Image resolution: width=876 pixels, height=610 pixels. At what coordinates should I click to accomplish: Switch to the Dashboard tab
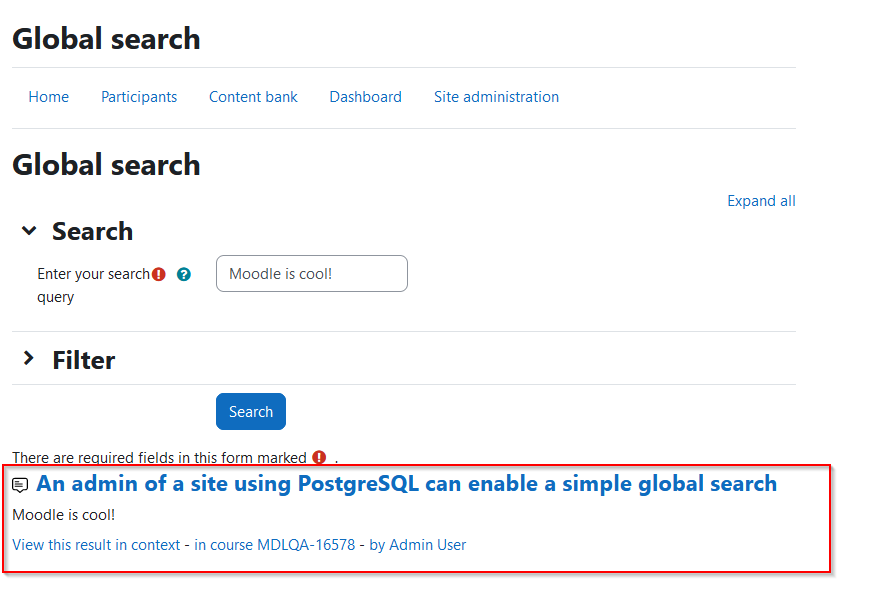pyautogui.click(x=365, y=97)
